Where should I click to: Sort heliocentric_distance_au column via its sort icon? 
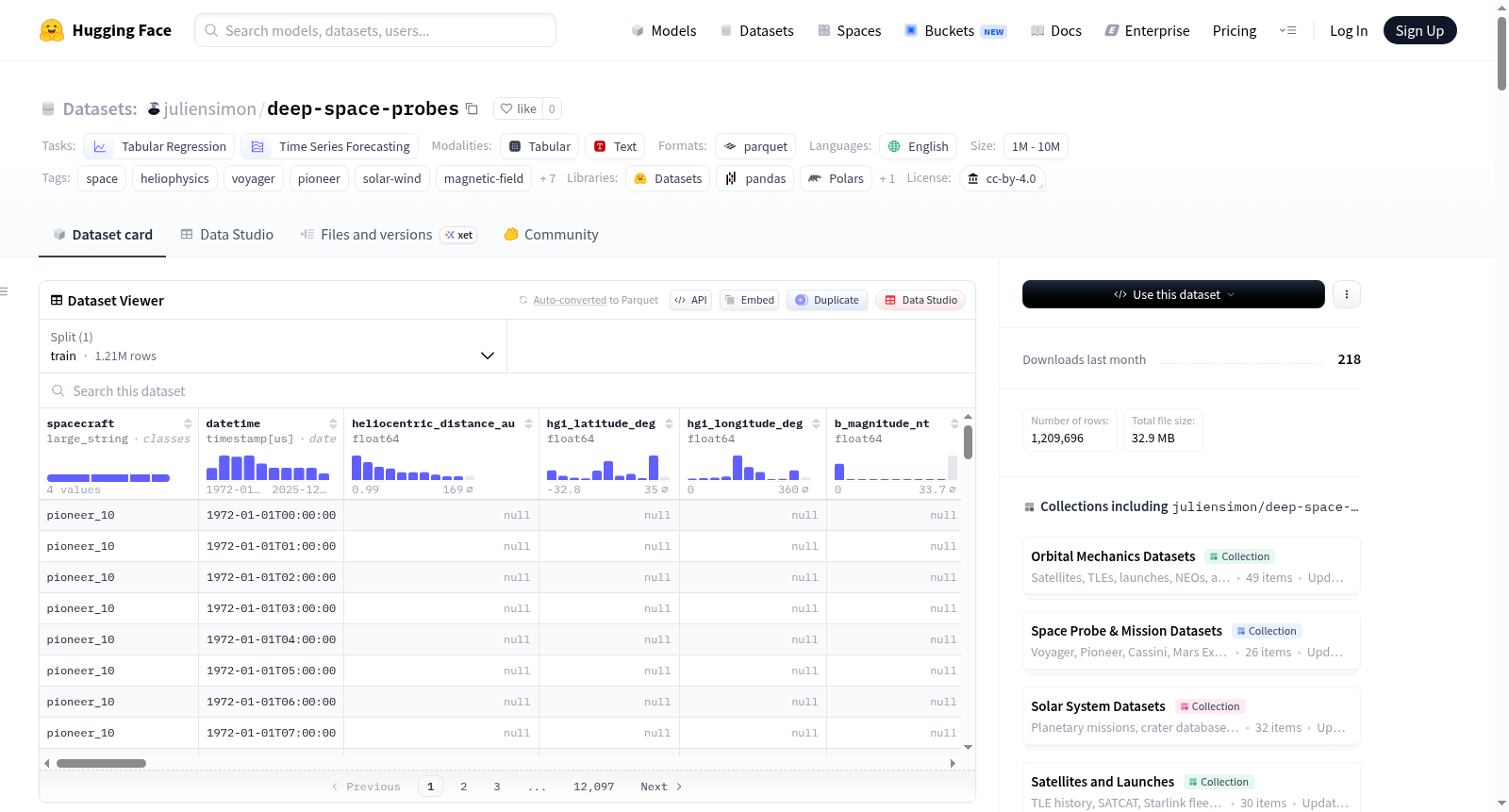528,423
